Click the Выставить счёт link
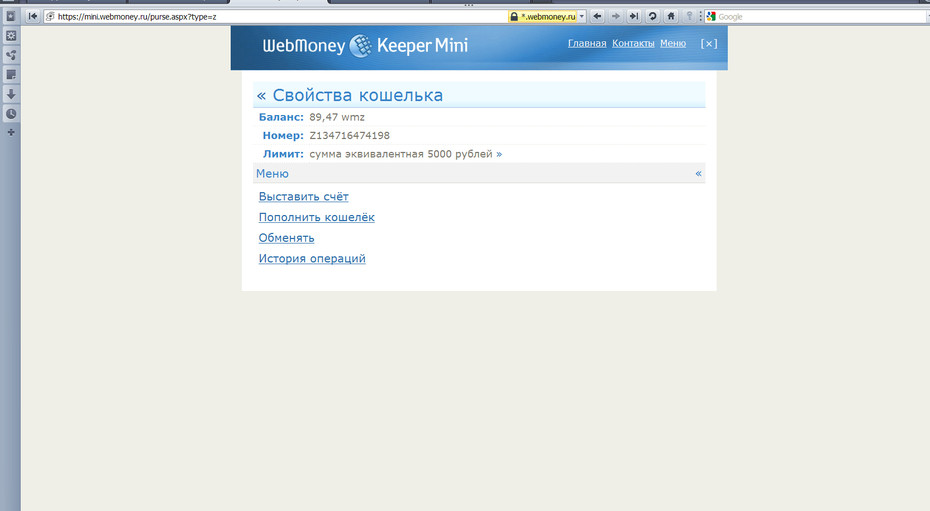930x511 pixels. point(304,197)
